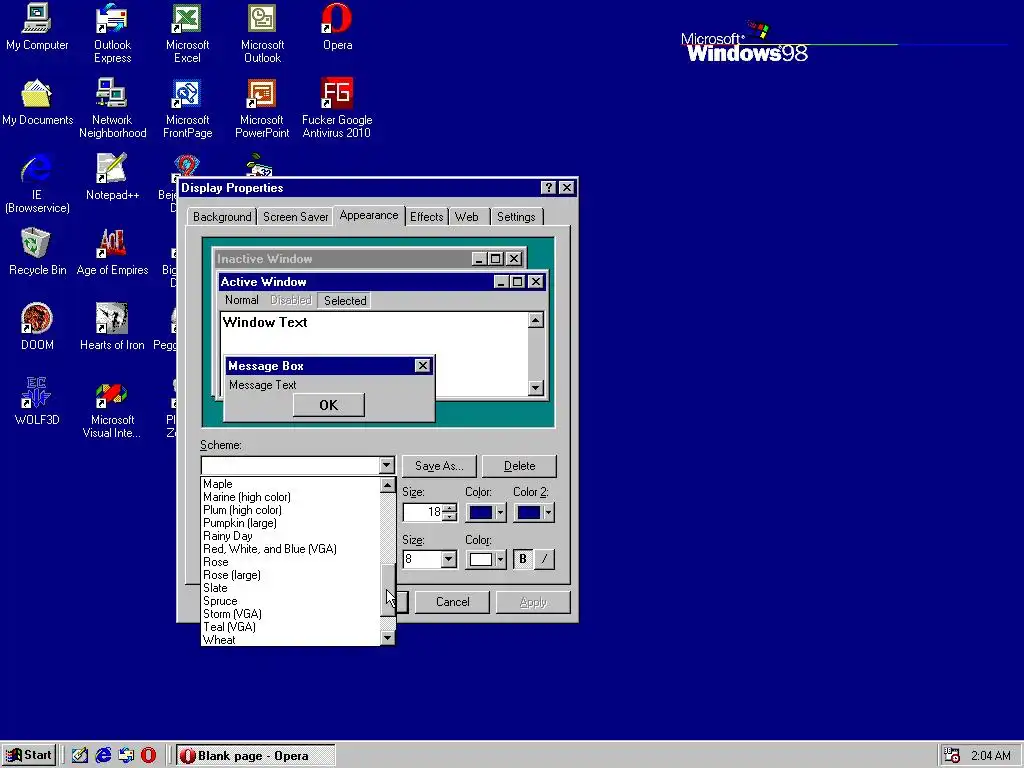The height and width of the screenshot is (768, 1024).
Task: Open Internet Explorer from quick launch
Action: [x=103, y=756]
